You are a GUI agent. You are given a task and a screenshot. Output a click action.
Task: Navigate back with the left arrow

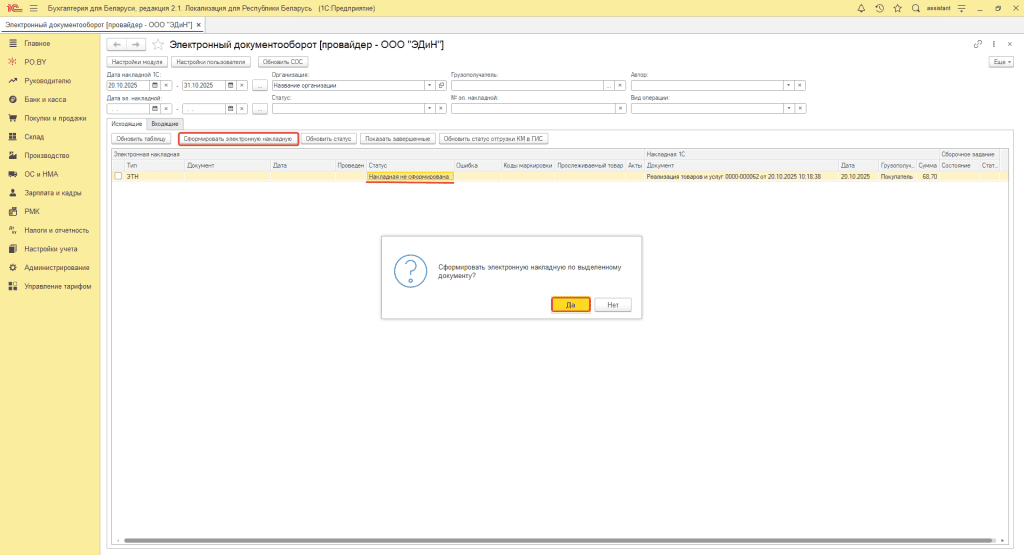tap(116, 45)
